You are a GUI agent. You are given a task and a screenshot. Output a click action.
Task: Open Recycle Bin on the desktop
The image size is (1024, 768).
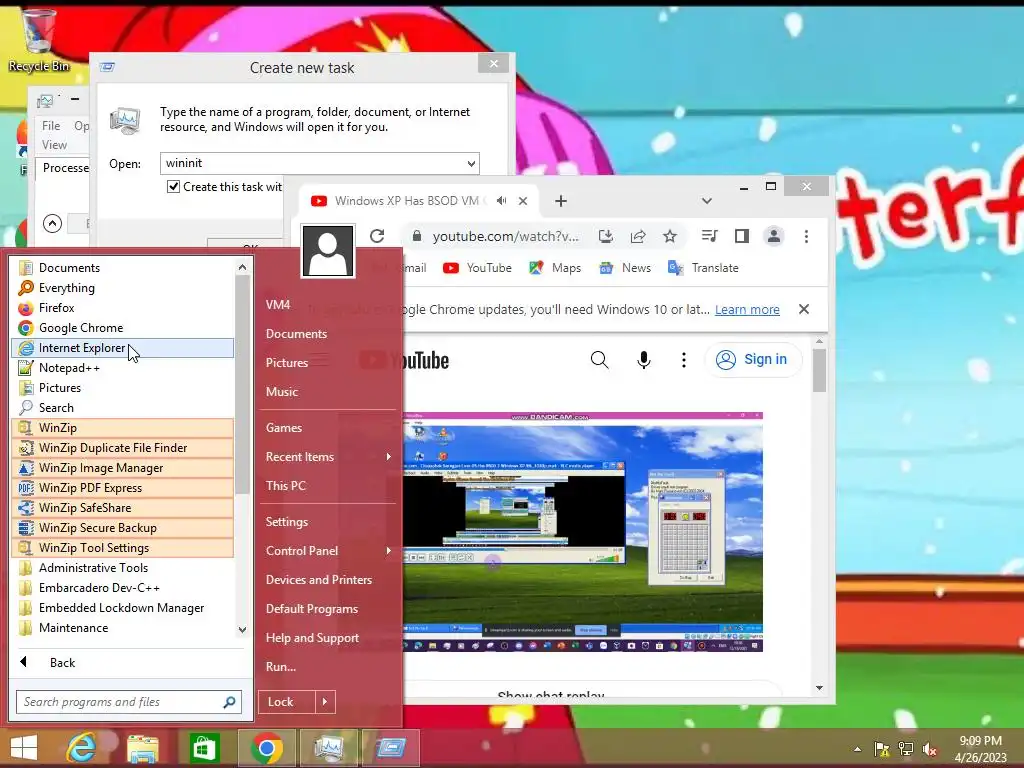(38, 40)
